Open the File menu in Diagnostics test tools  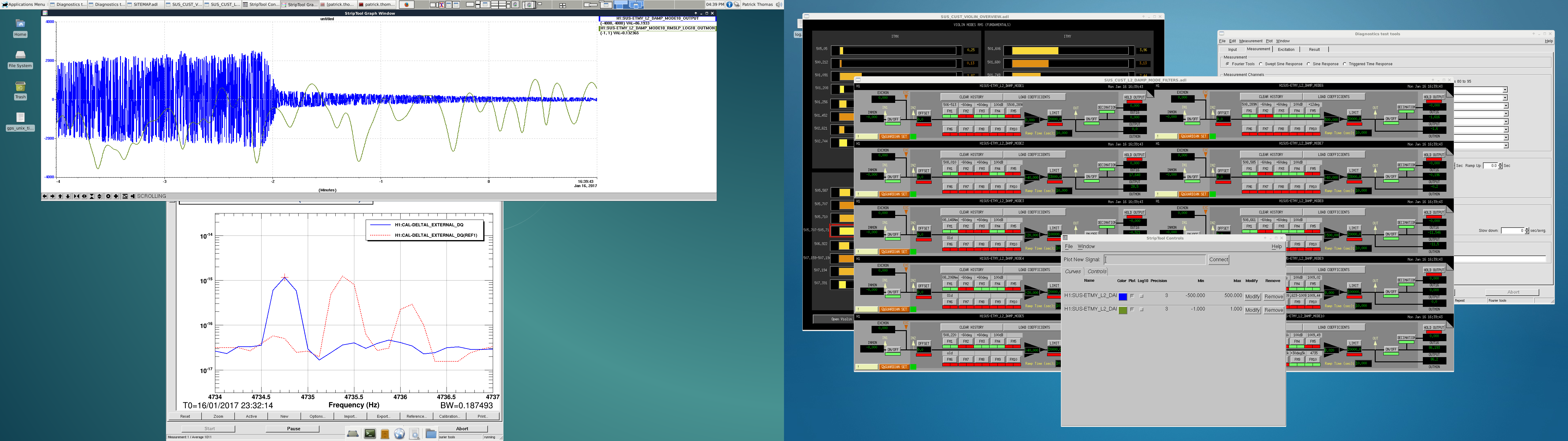[x=1222, y=41]
